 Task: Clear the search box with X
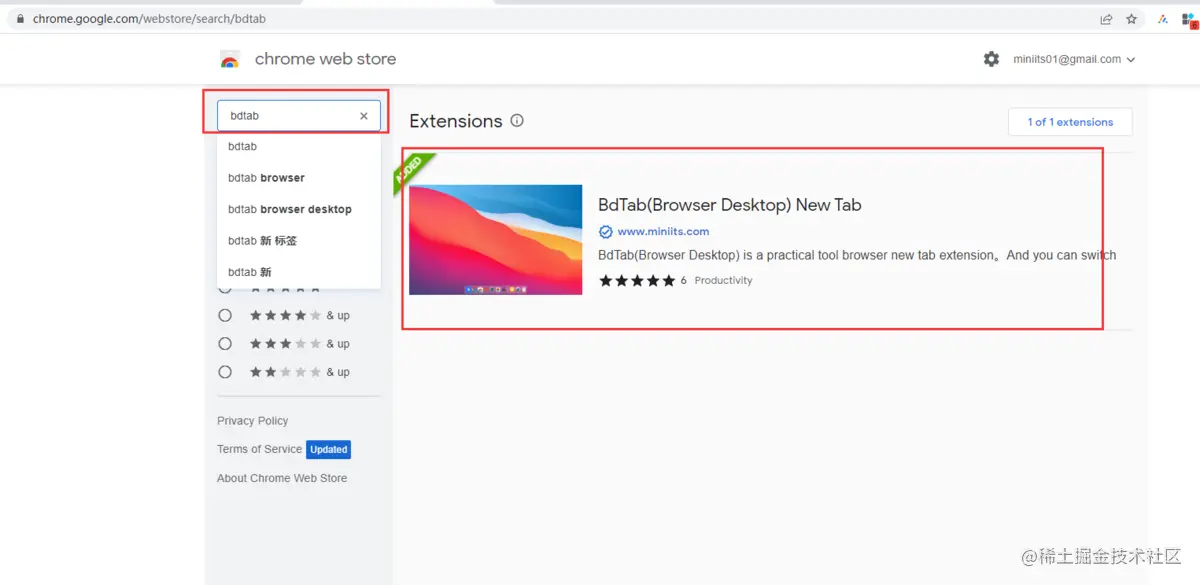364,116
